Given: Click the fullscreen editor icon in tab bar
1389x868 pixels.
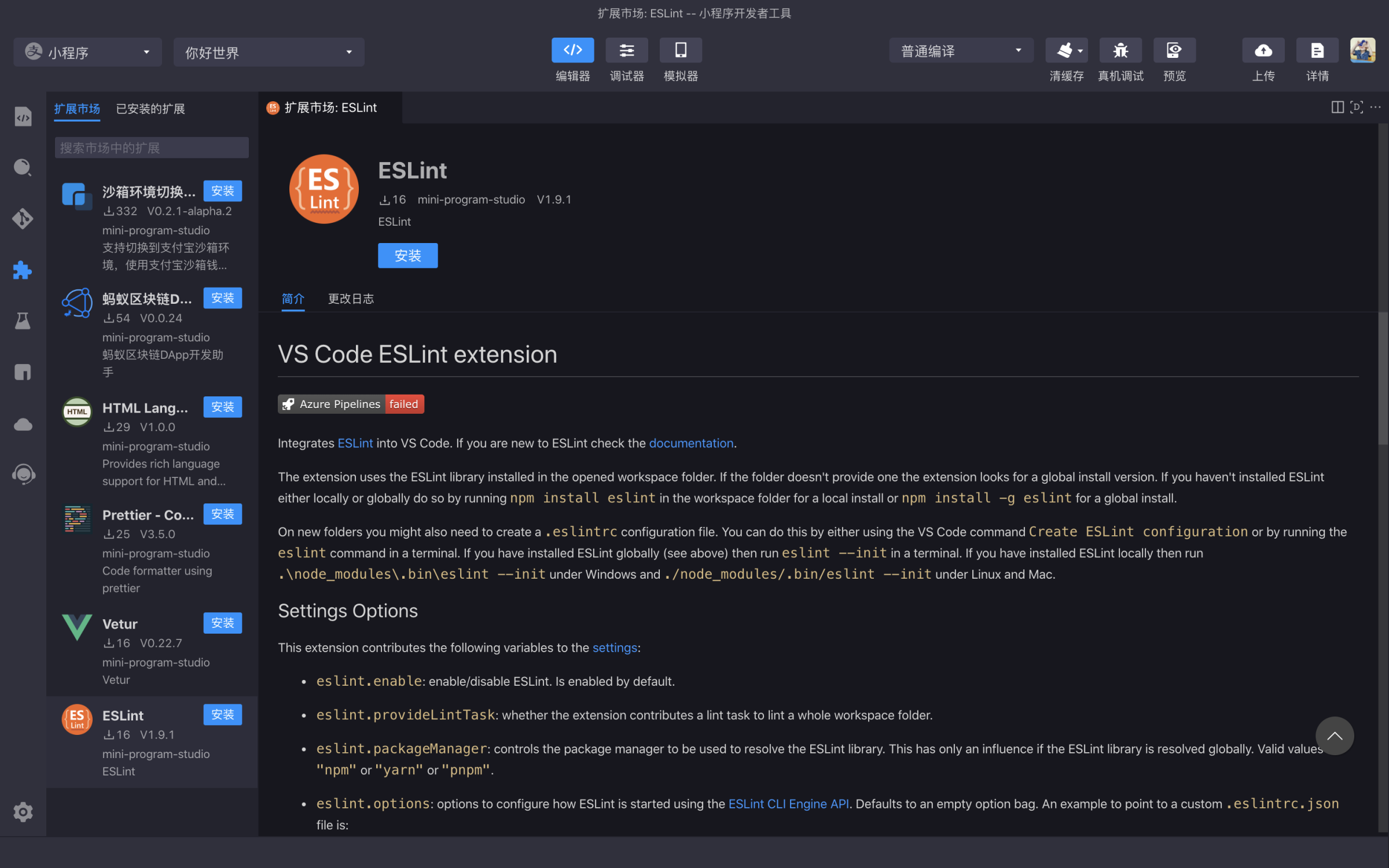Looking at the screenshot, I should [1357, 107].
